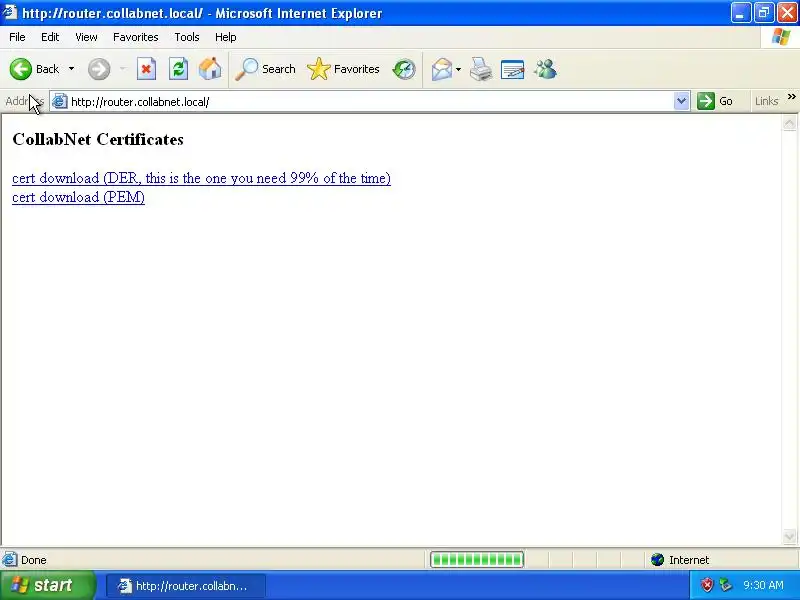Click the Refresh page icon
Screen dimensions: 800x600
coord(179,69)
